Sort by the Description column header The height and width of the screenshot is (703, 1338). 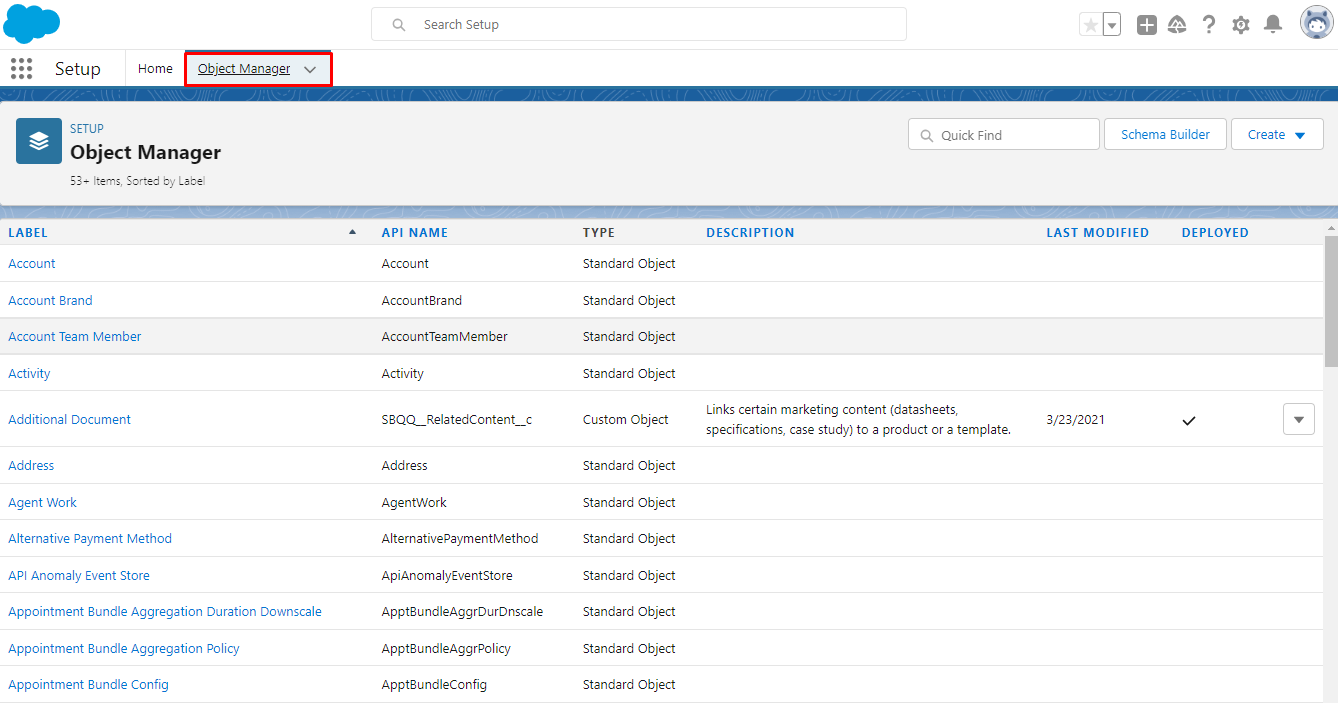(750, 233)
